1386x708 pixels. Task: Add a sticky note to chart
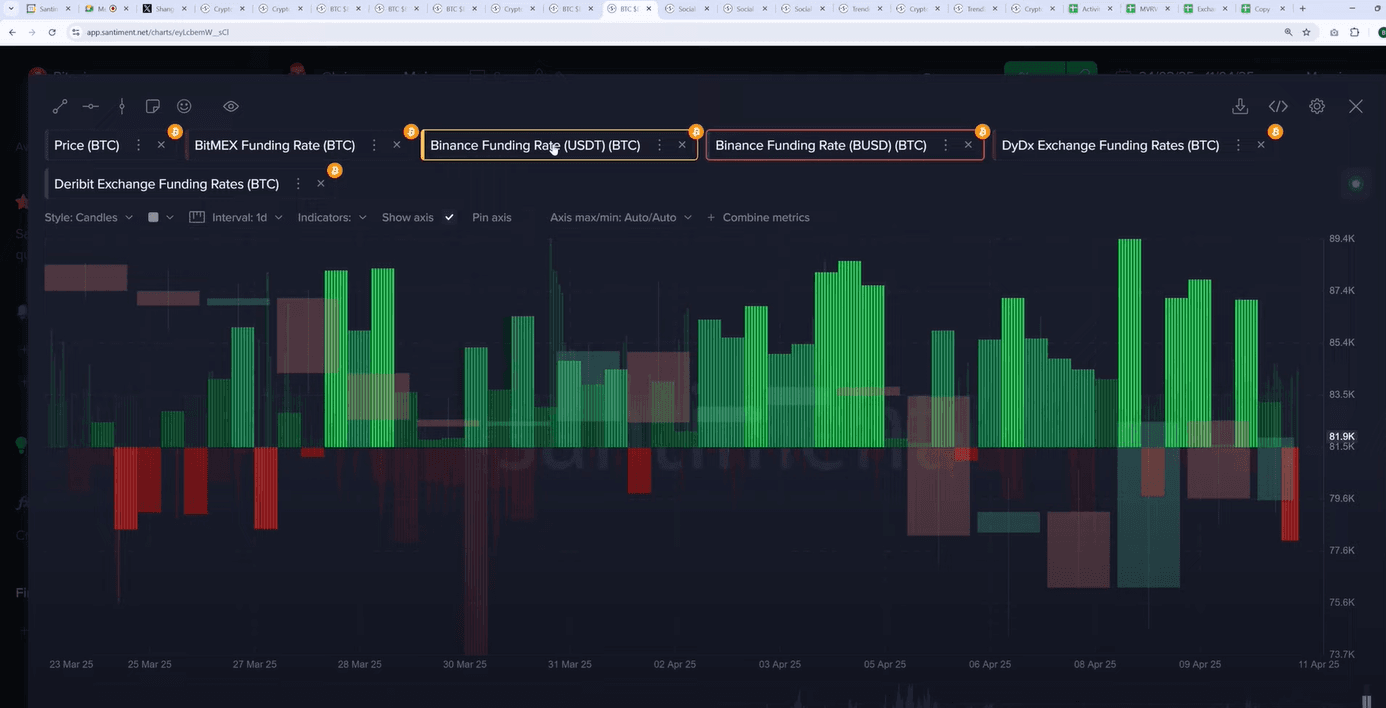pos(153,106)
